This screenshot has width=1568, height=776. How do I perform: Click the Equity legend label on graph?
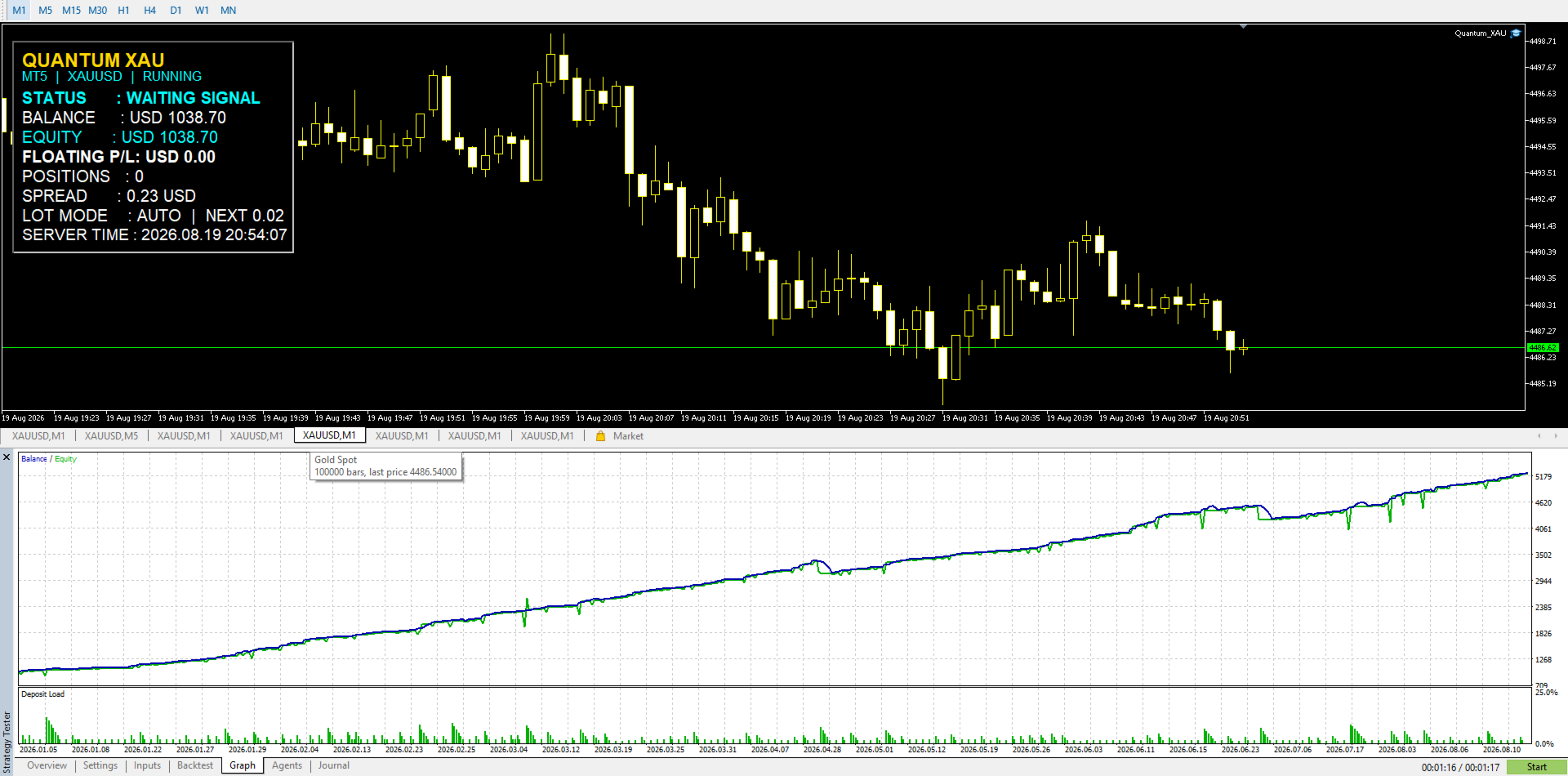coord(65,459)
